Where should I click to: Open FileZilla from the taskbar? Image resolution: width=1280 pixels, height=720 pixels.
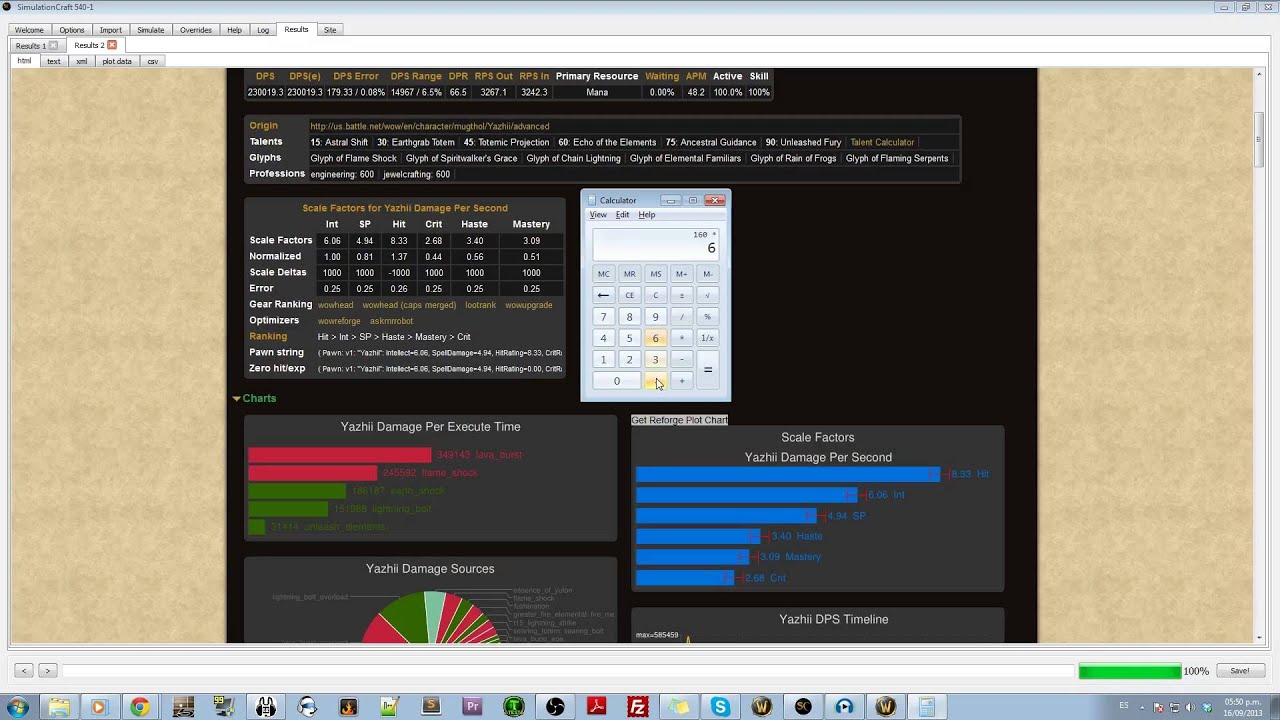click(x=637, y=707)
